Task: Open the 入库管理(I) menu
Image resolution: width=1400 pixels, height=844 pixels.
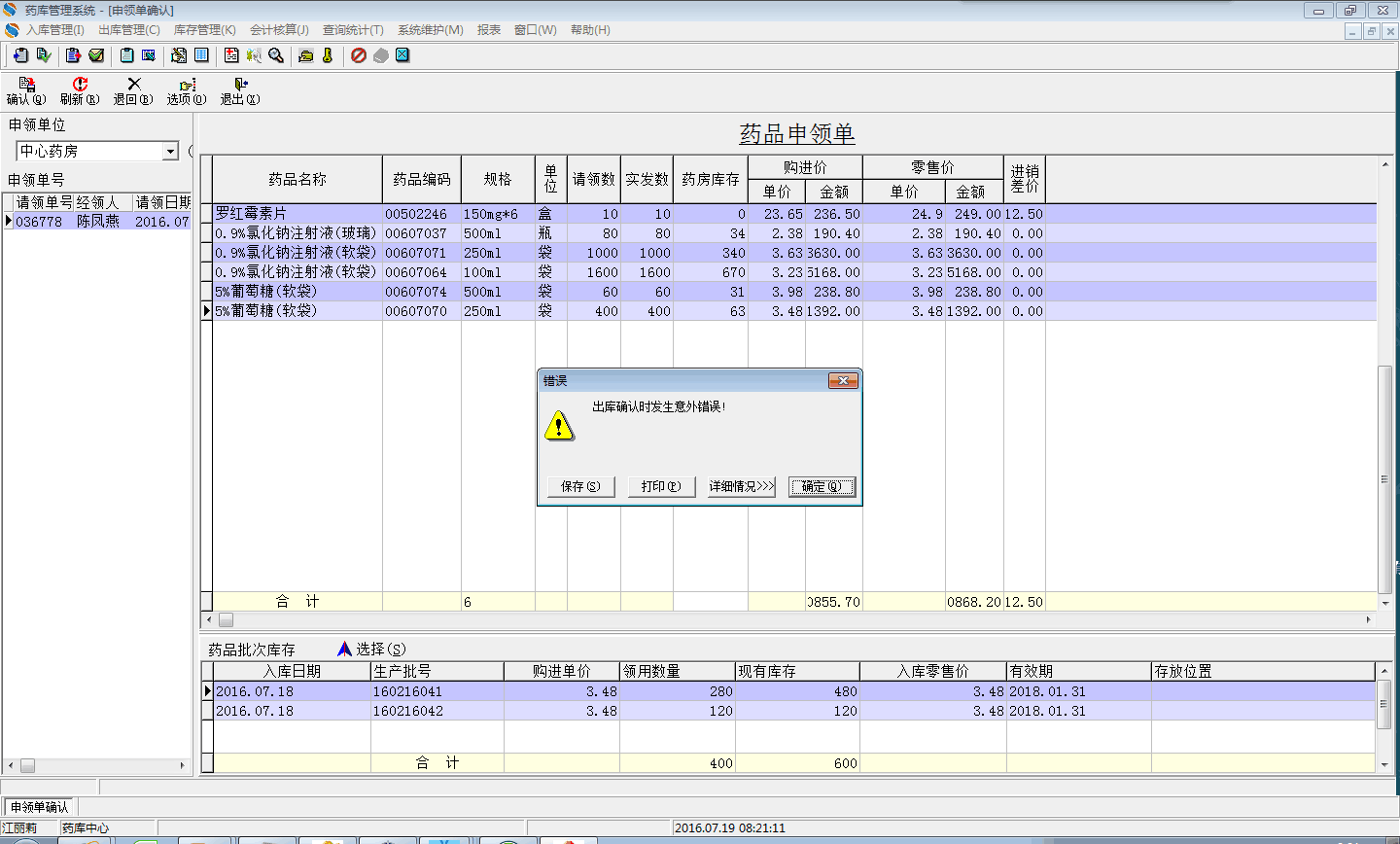Action: coord(54,30)
